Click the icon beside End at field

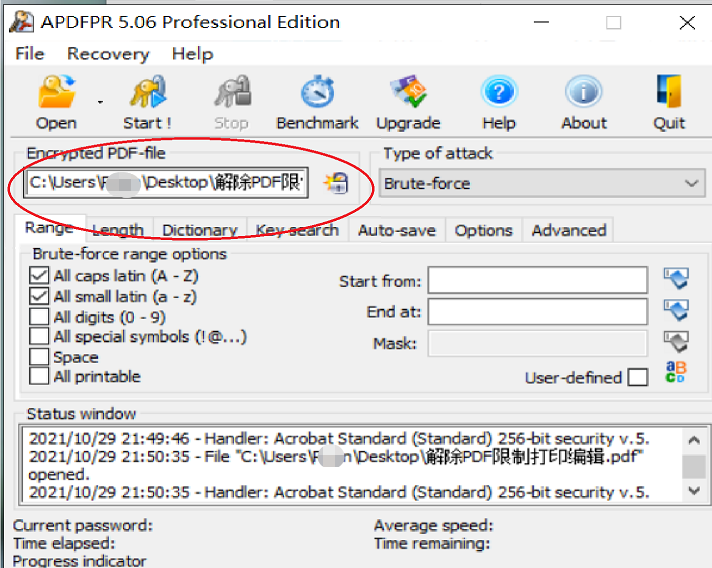pyautogui.click(x=677, y=310)
